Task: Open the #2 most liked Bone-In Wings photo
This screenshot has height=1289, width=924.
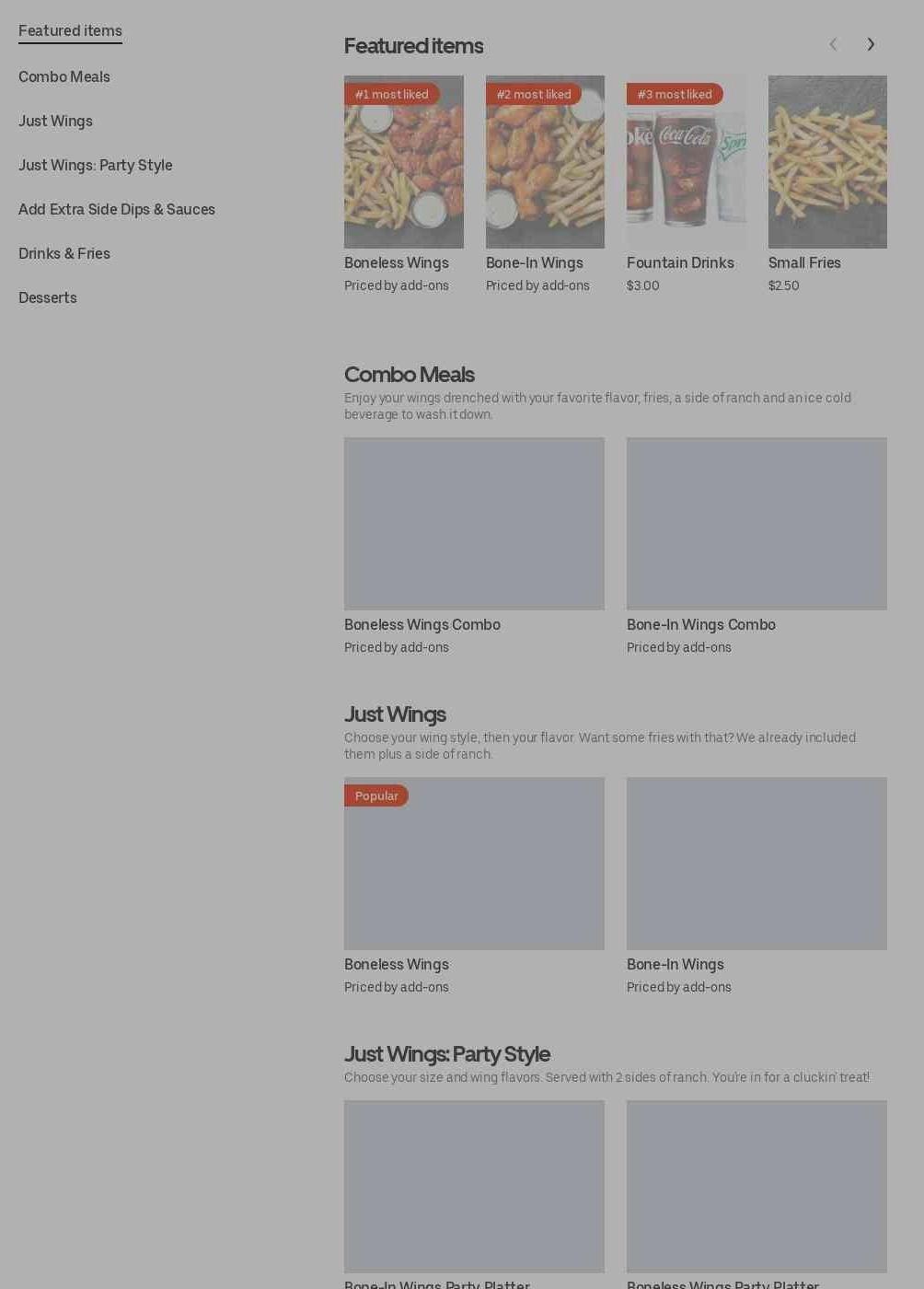Action: tap(545, 162)
